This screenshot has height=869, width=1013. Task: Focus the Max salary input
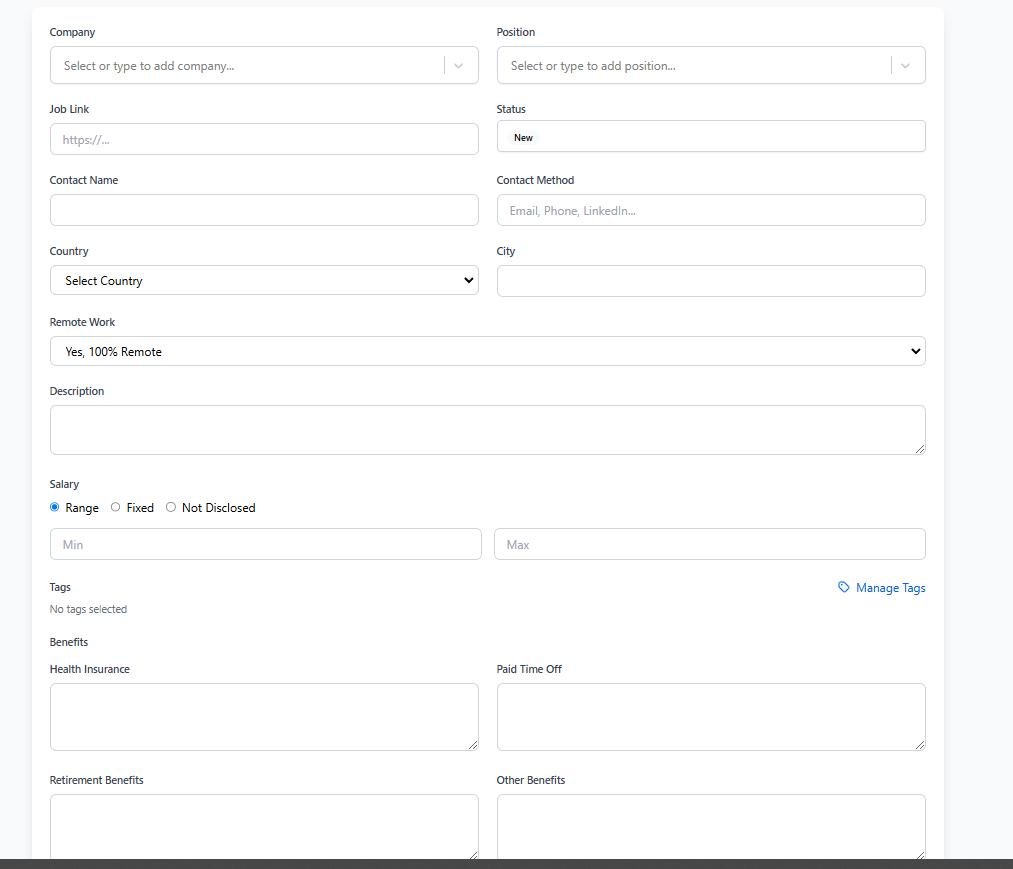click(709, 545)
